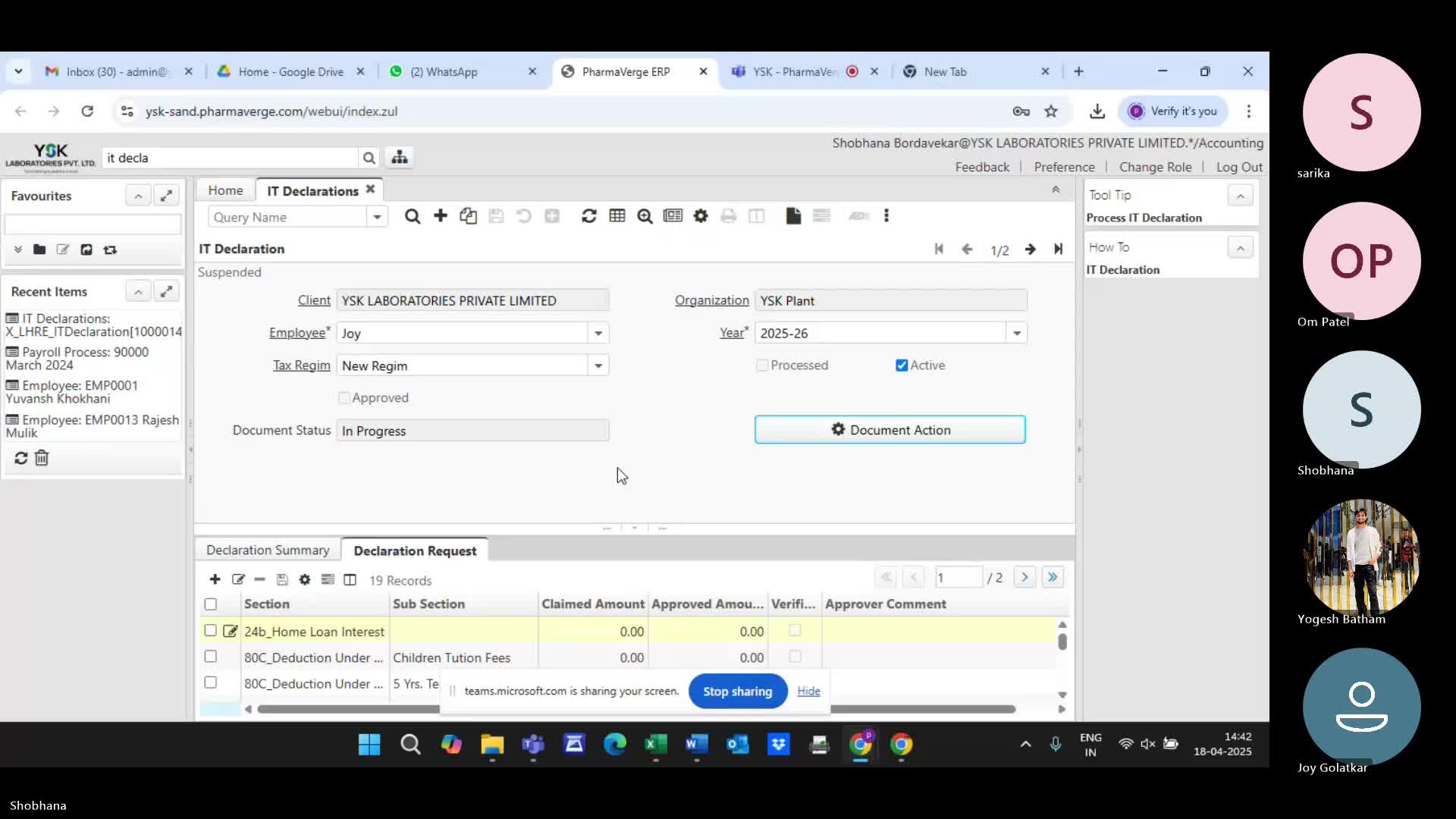Image resolution: width=1456 pixels, height=819 pixels.
Task: Collapse the Tool Tip panel
Action: click(x=1241, y=196)
